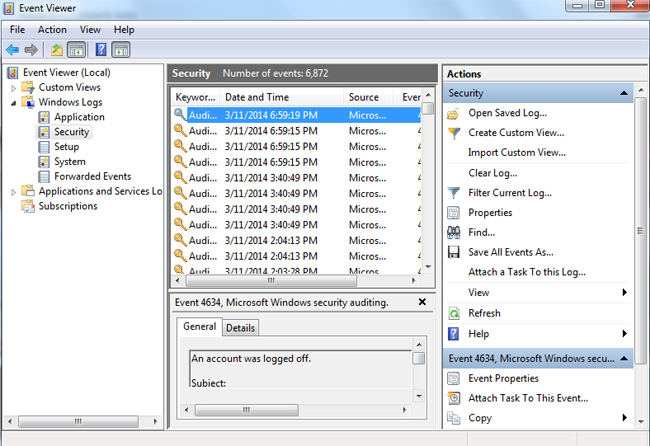Image resolution: width=650 pixels, height=446 pixels.
Task: Close the event preview pane
Action: 421,302
